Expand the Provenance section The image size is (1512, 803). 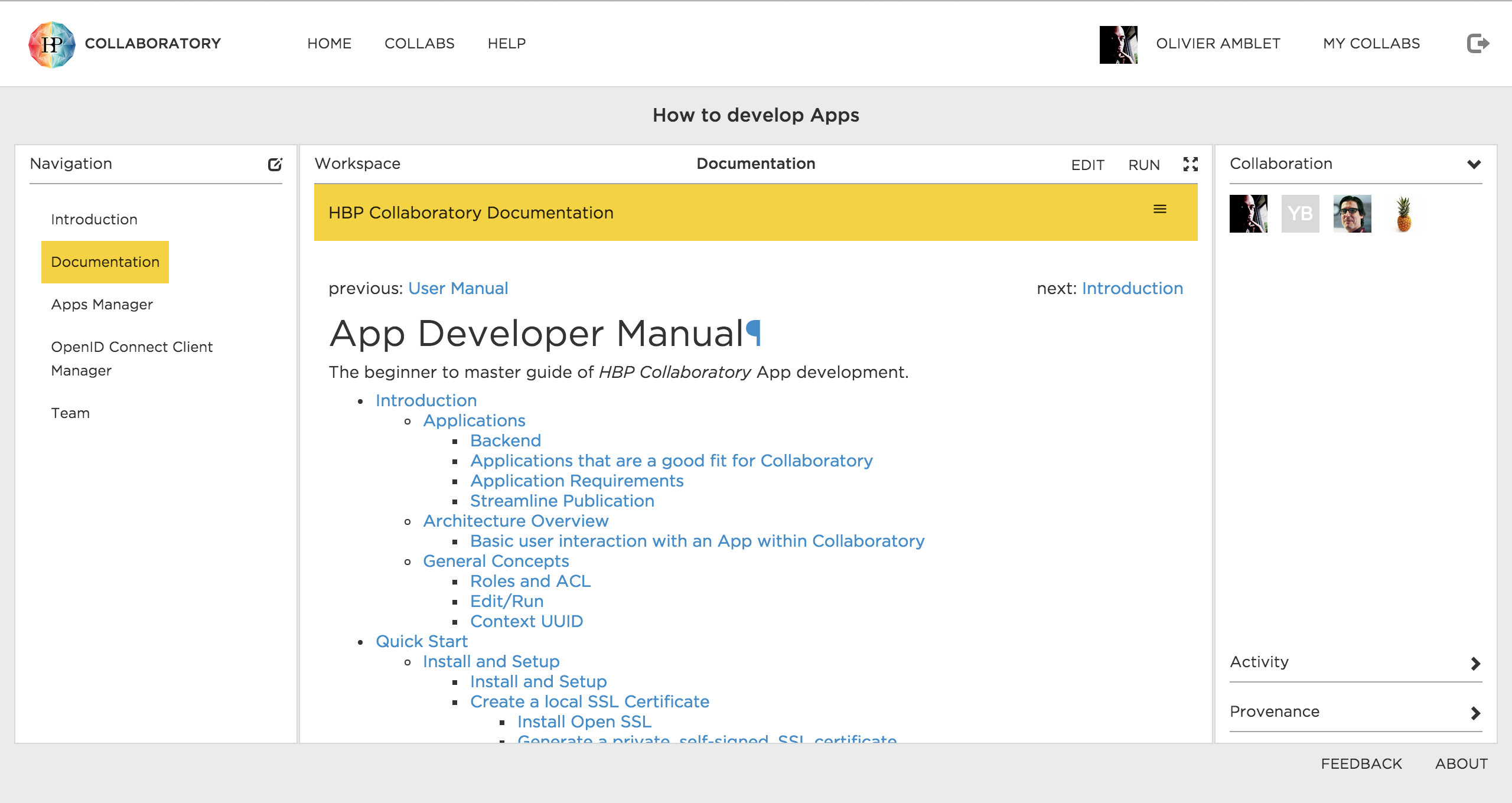pos(1475,713)
